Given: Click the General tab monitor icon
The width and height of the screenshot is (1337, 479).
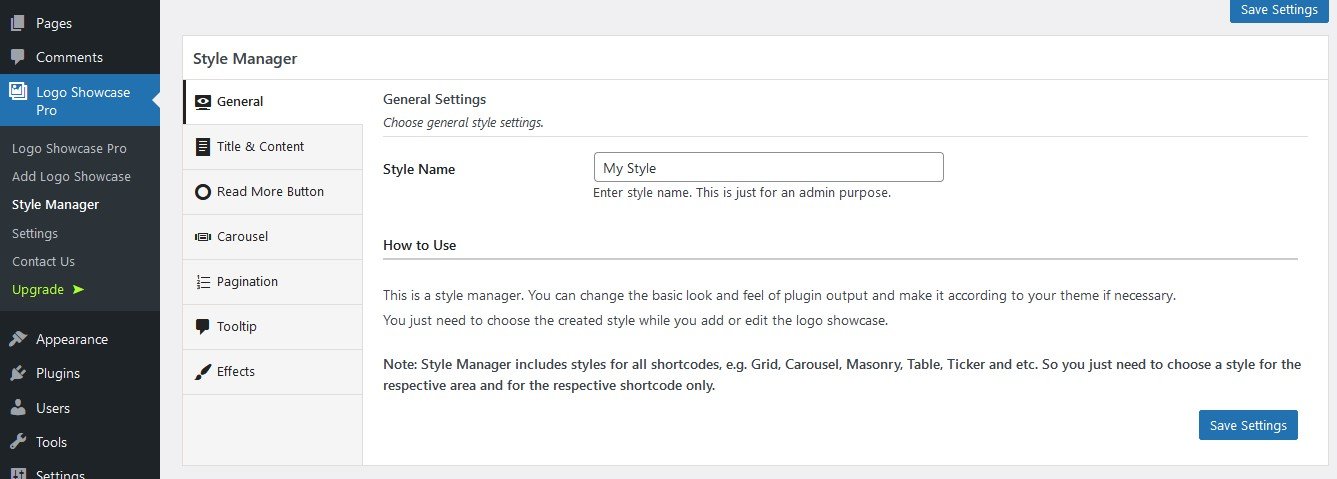Looking at the screenshot, I should tap(203, 101).
